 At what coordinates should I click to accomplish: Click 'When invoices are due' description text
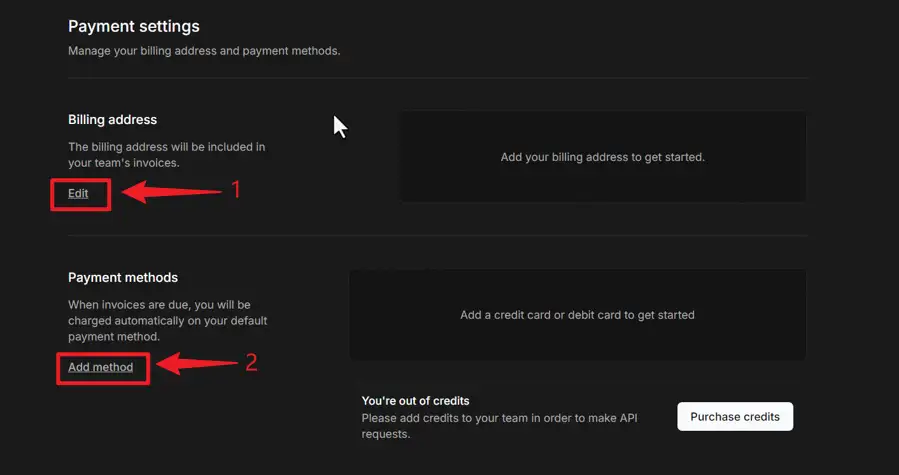tap(168, 321)
